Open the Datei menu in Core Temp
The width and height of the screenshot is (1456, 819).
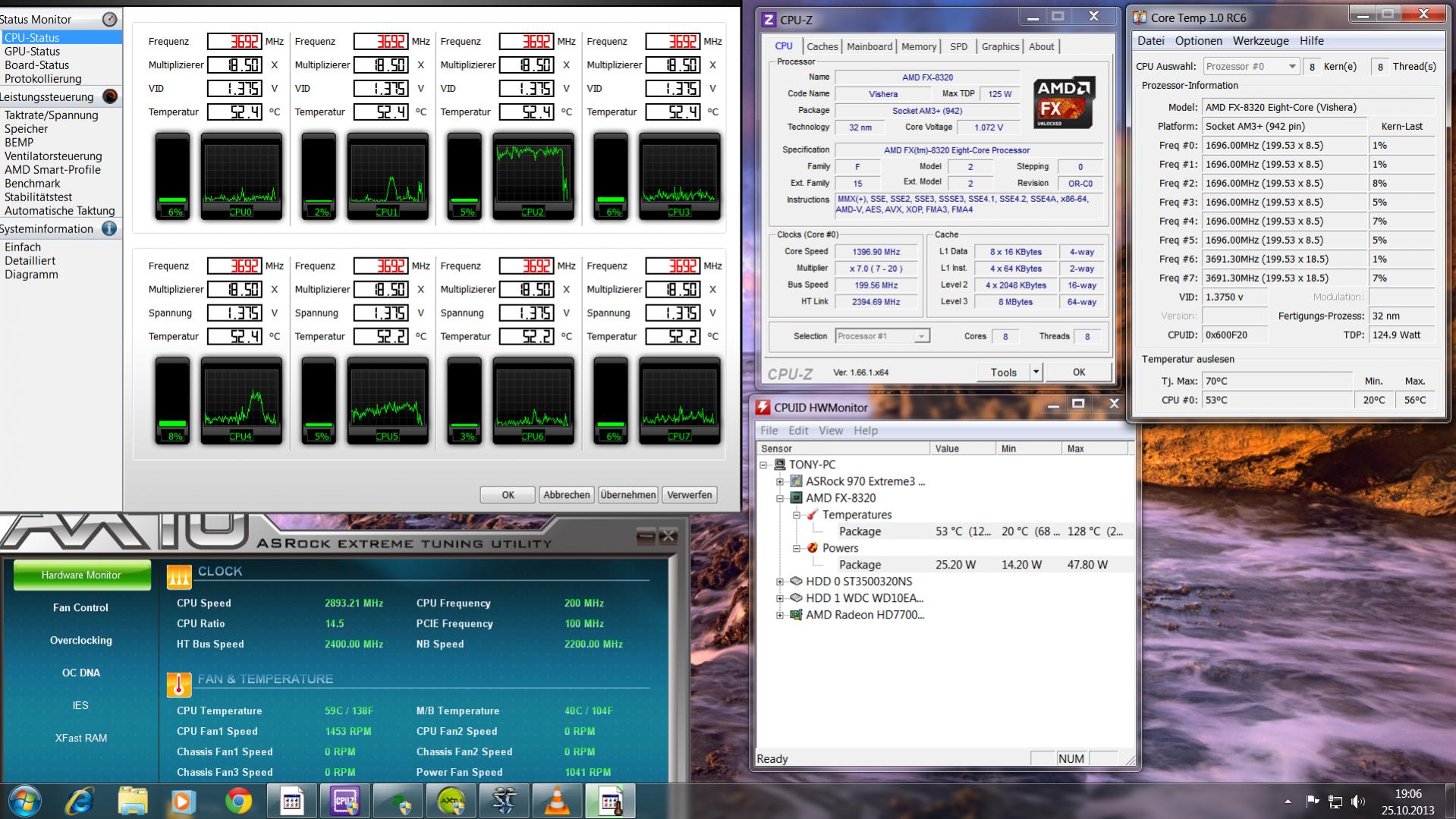click(x=1150, y=41)
